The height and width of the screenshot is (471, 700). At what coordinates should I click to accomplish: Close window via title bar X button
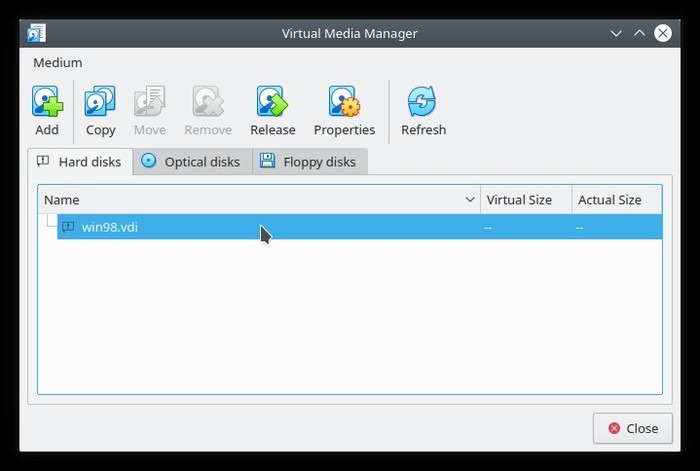(662, 33)
